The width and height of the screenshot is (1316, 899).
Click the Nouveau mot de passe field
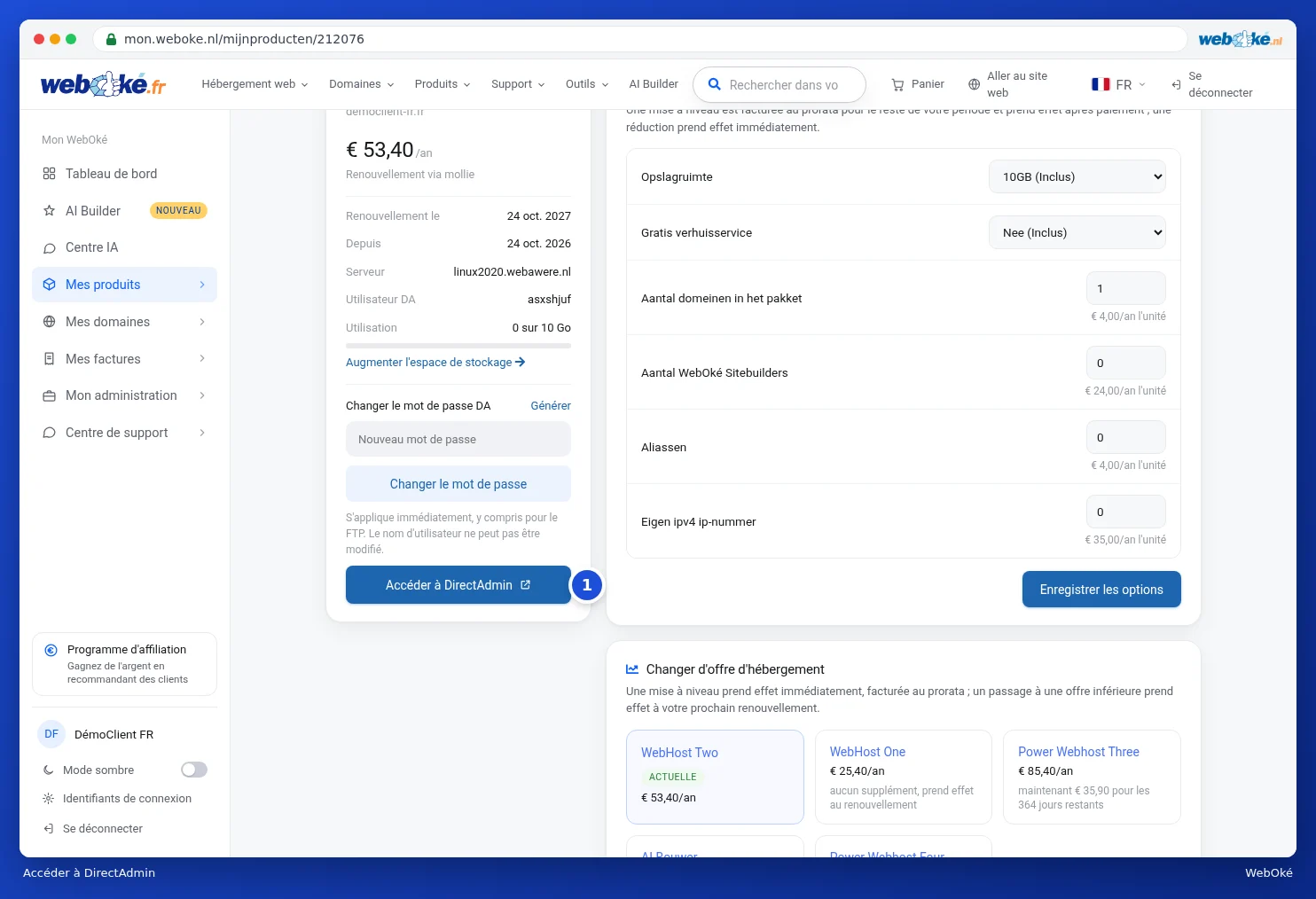[458, 439]
